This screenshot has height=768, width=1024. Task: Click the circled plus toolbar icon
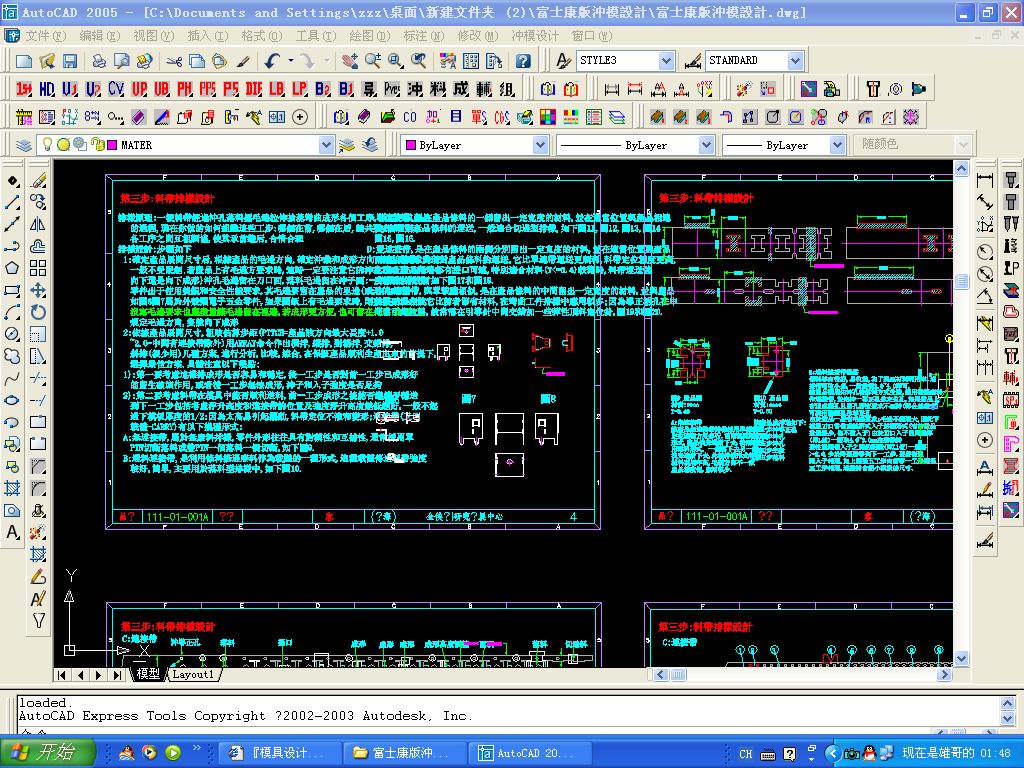pos(300,117)
